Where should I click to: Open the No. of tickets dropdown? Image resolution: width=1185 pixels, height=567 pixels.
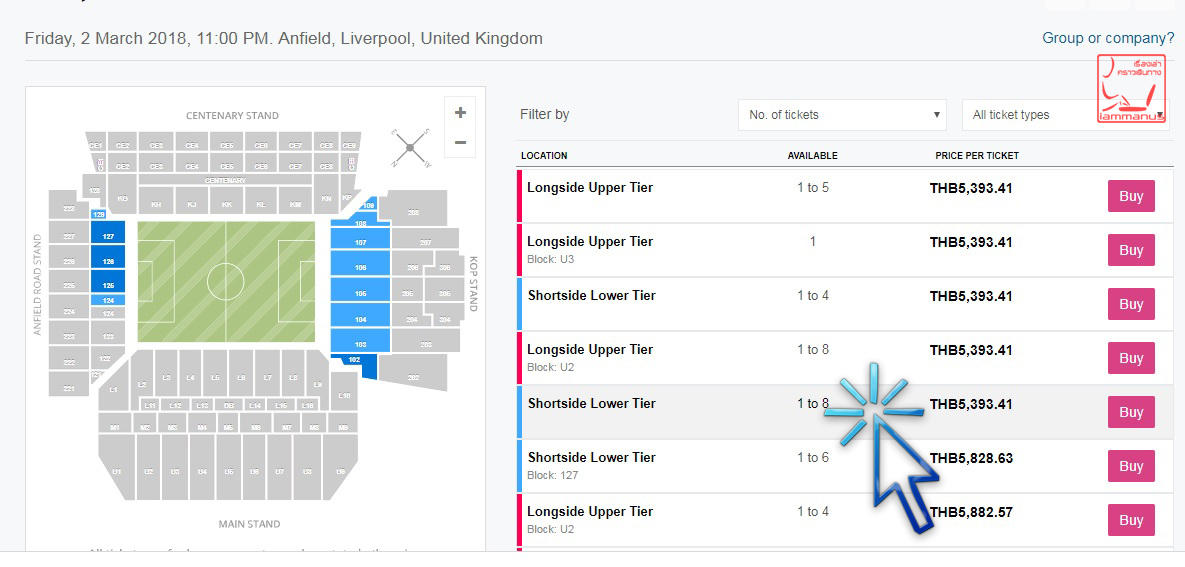(x=842, y=115)
